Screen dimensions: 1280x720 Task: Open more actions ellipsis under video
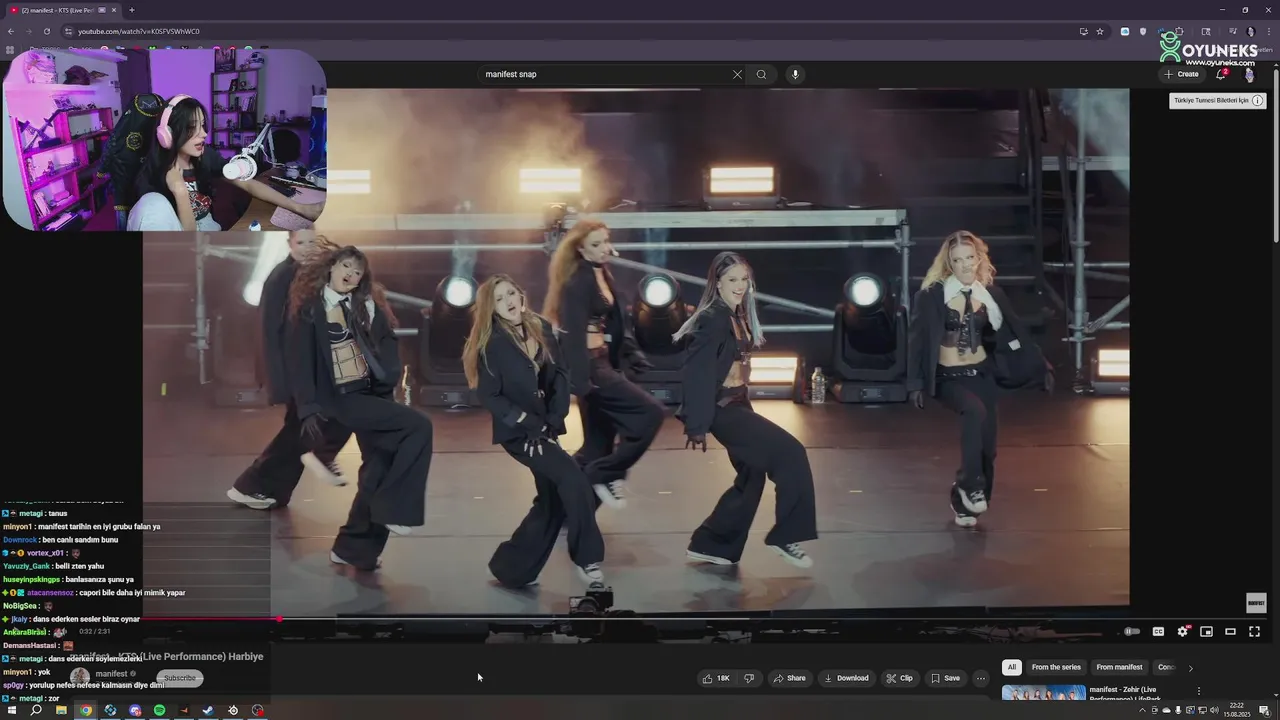click(980, 678)
